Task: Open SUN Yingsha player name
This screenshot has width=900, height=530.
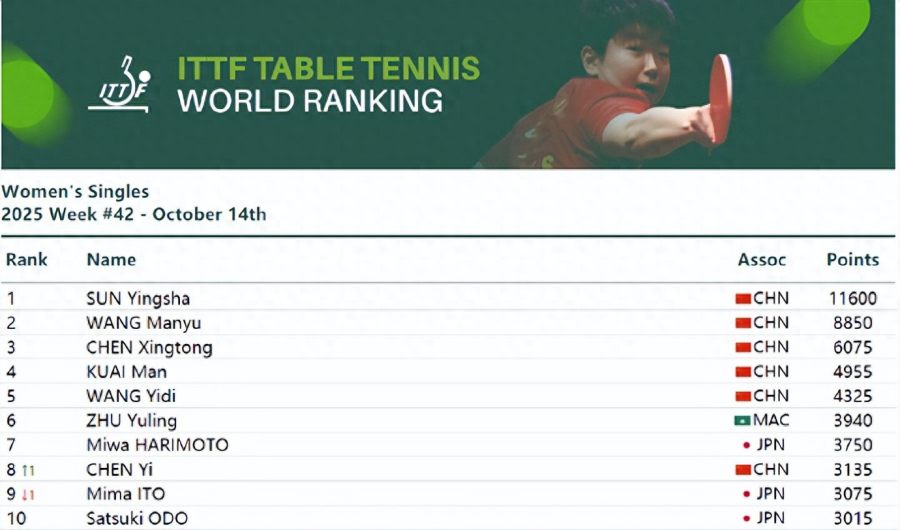Action: (x=138, y=298)
